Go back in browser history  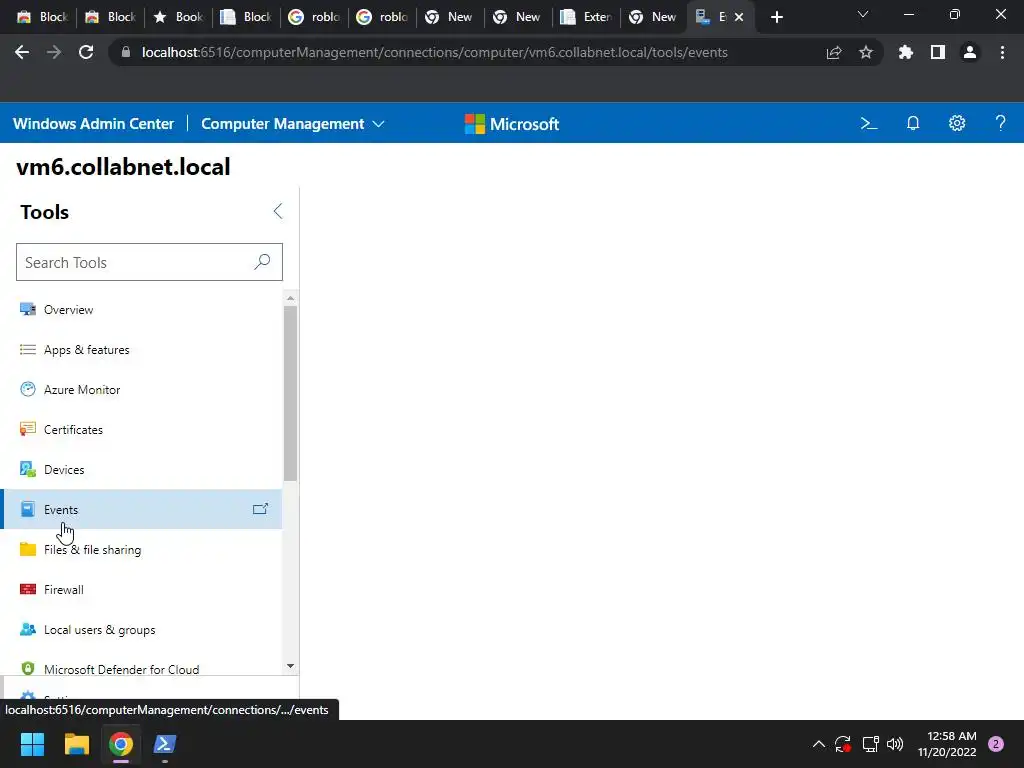[22, 52]
